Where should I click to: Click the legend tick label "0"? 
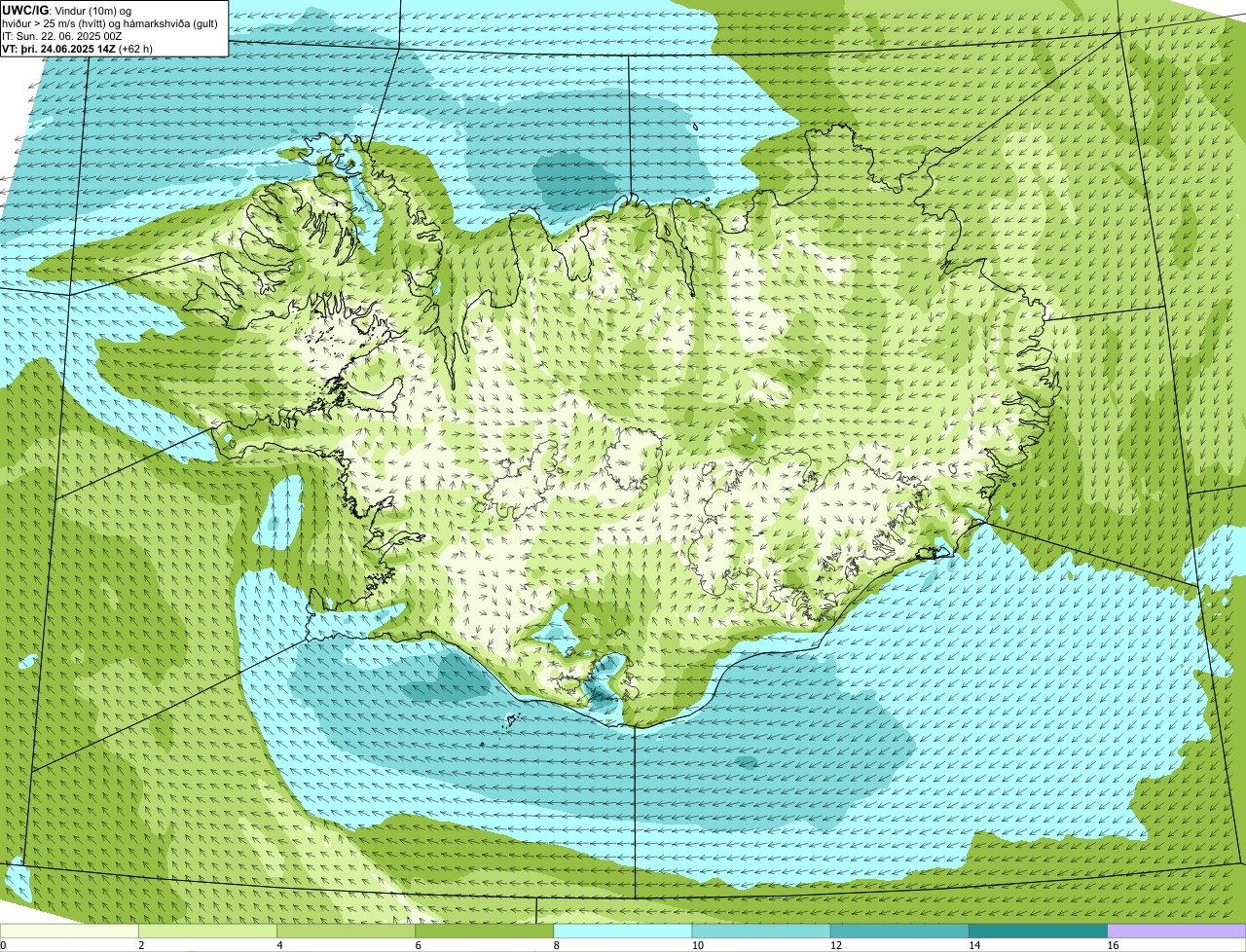[x=3, y=945]
